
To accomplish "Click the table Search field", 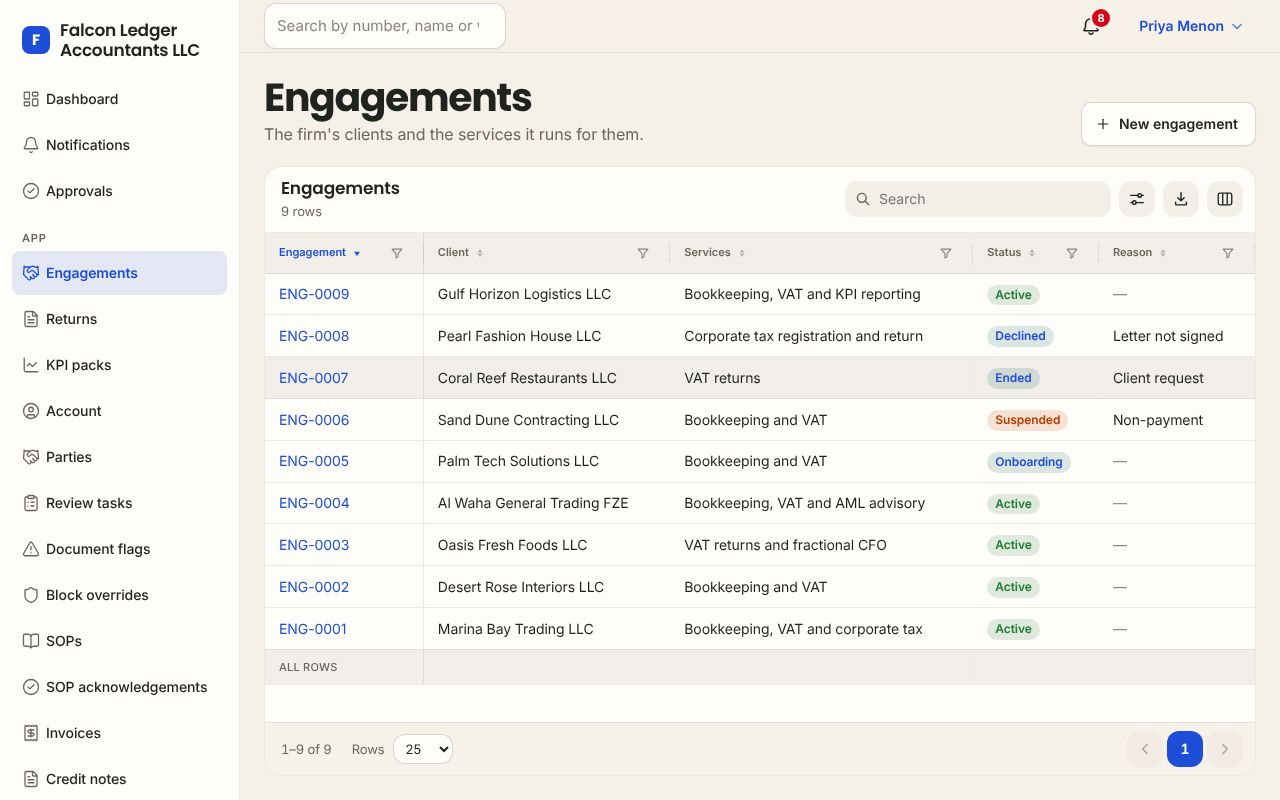I will (x=978, y=199).
